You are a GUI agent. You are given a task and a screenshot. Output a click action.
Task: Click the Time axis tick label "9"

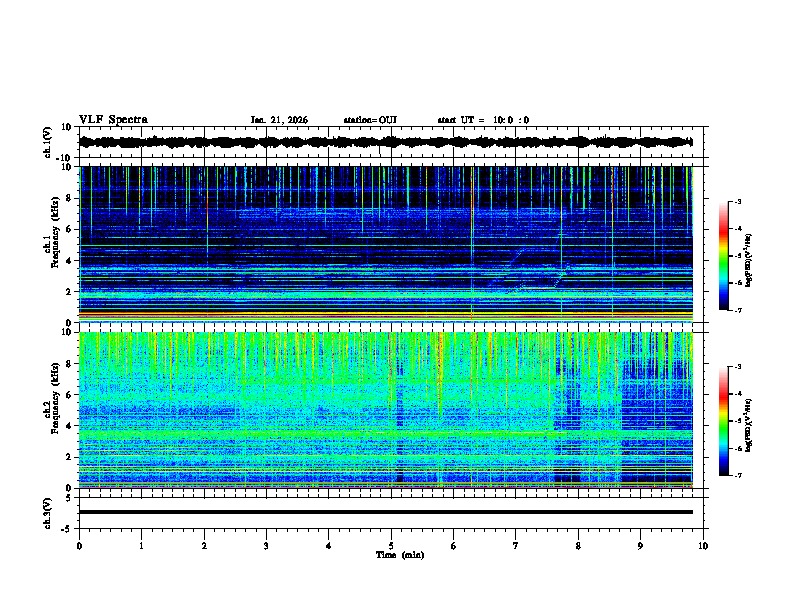tap(640, 546)
